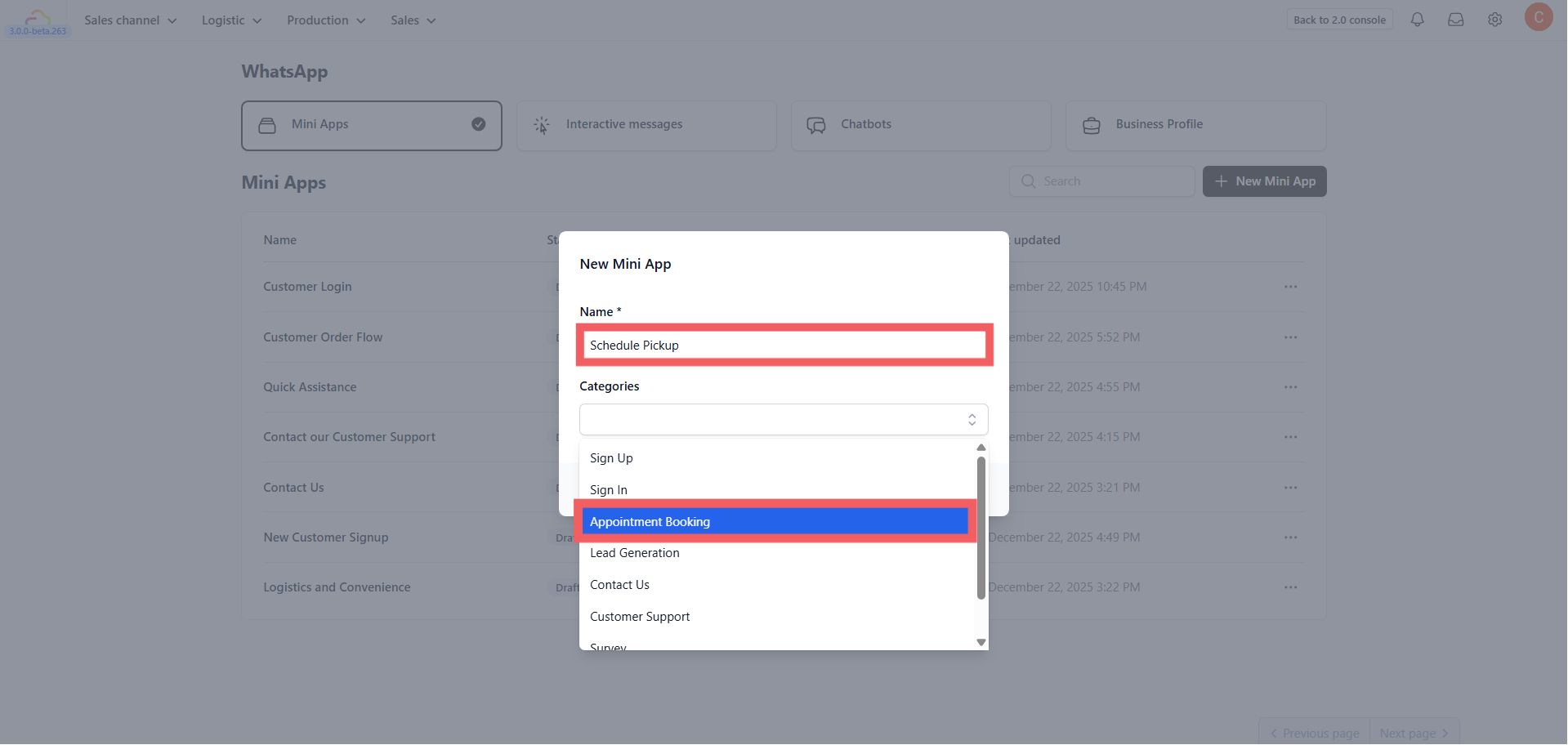Viewport: 1568px width, 745px height.
Task: Click the Interactive messages sparkle icon
Action: click(542, 125)
